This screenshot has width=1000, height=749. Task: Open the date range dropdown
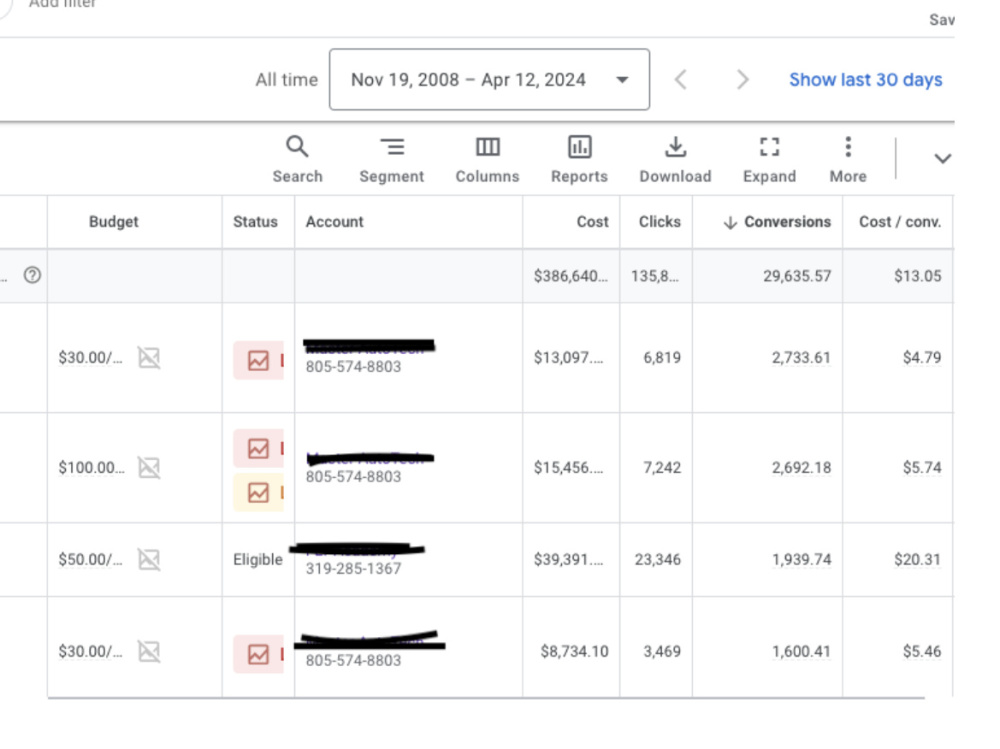[x=489, y=80]
